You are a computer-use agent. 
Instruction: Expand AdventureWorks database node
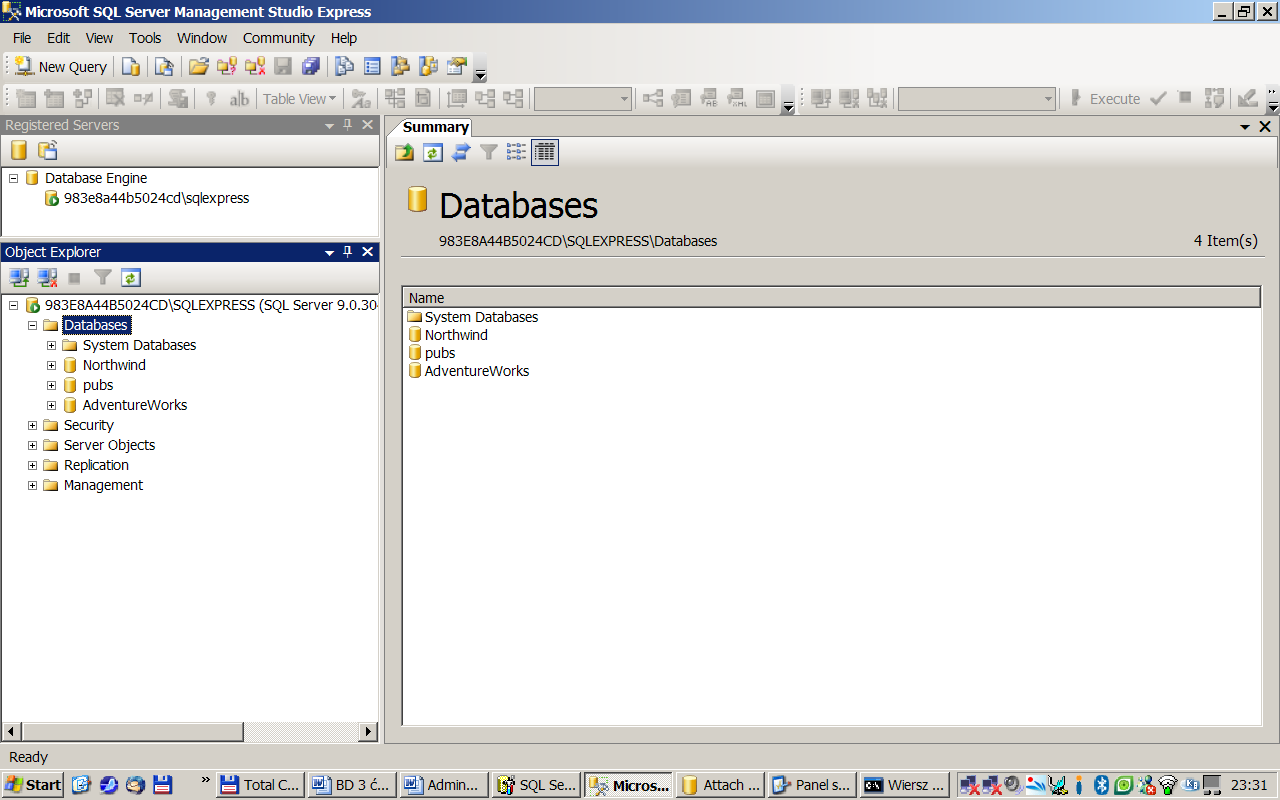[x=51, y=405]
